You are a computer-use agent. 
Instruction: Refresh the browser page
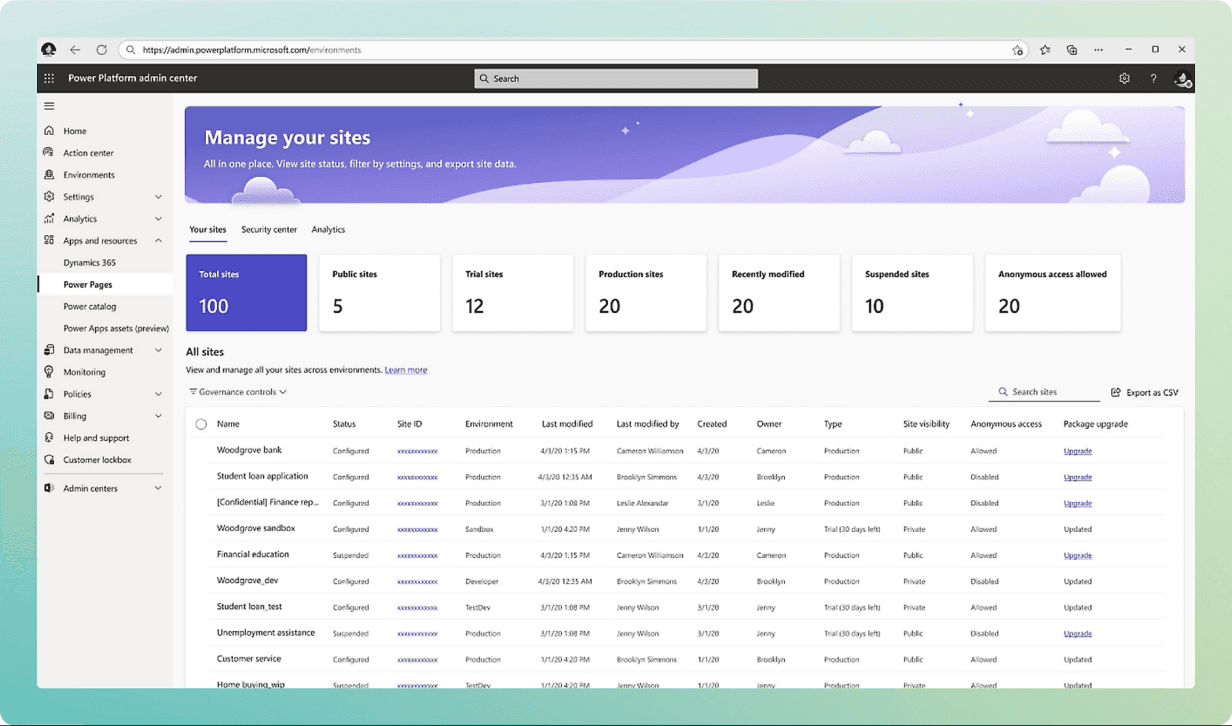pyautogui.click(x=101, y=50)
